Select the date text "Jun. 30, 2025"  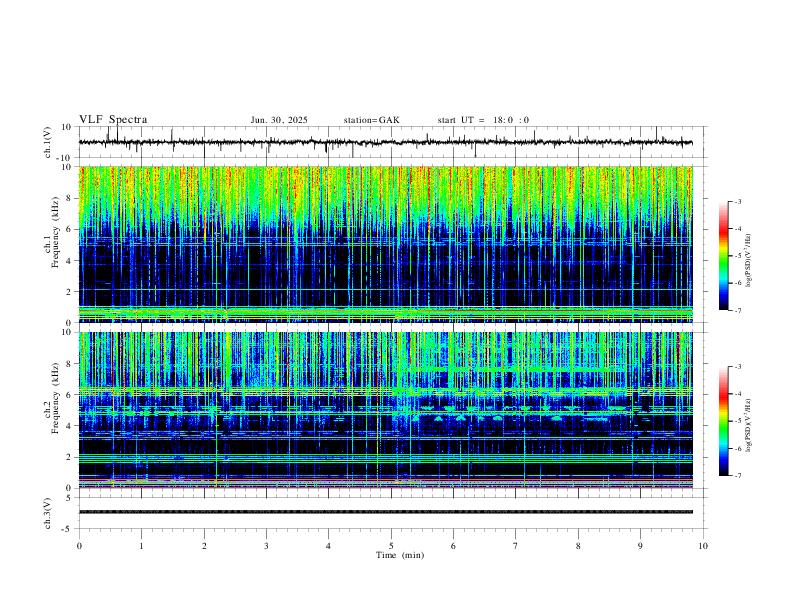coord(279,120)
